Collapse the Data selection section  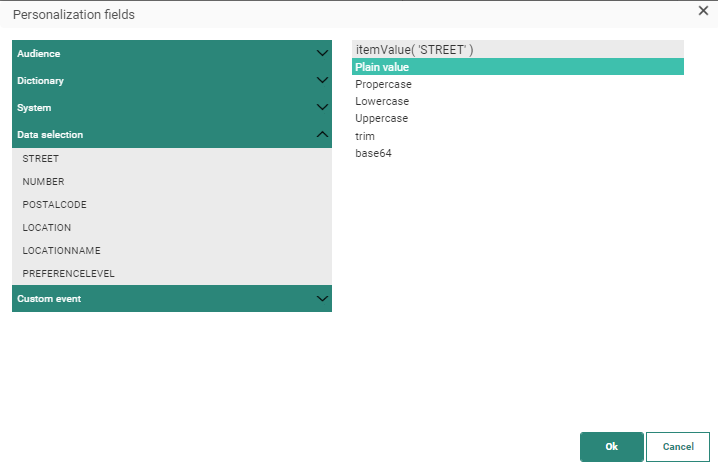[321, 134]
